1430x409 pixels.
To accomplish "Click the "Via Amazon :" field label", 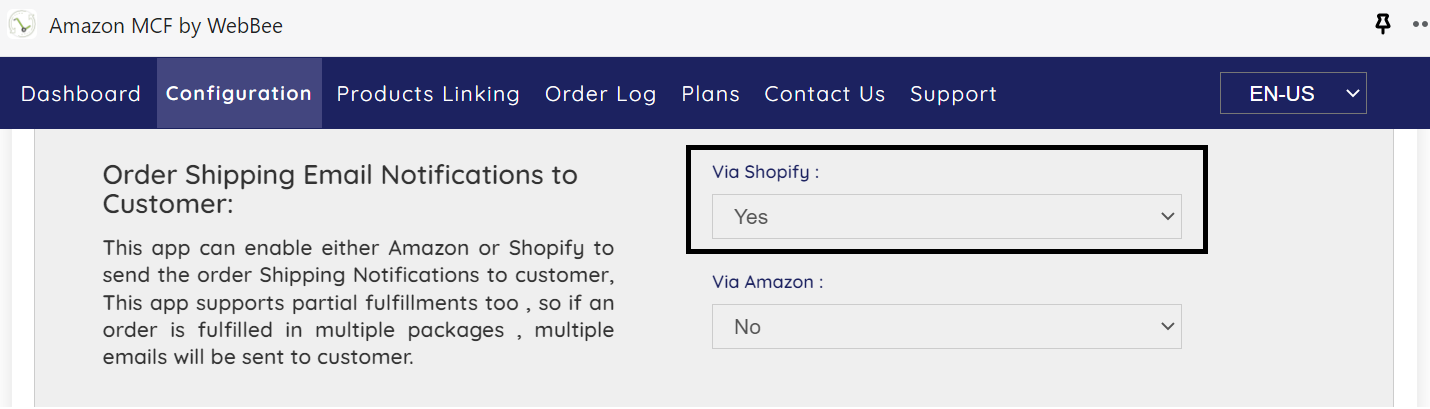I will pyautogui.click(x=767, y=282).
